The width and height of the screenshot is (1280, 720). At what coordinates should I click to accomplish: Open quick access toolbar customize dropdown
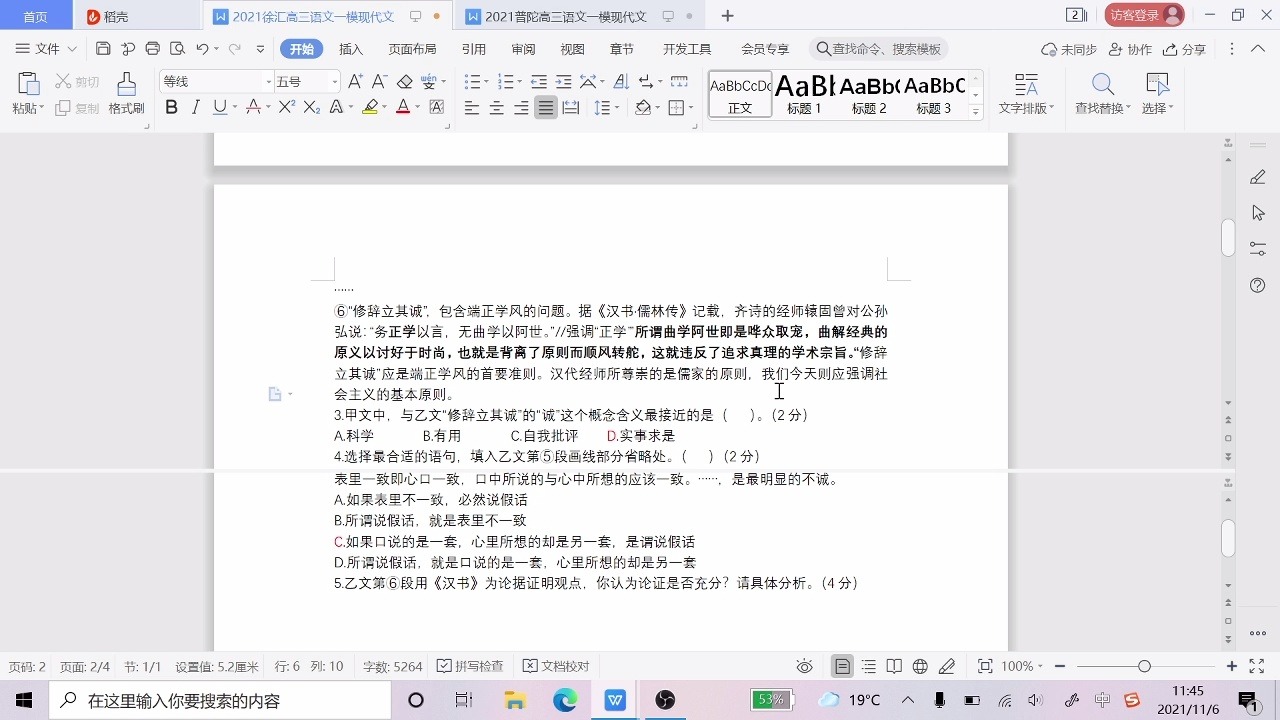point(261,49)
